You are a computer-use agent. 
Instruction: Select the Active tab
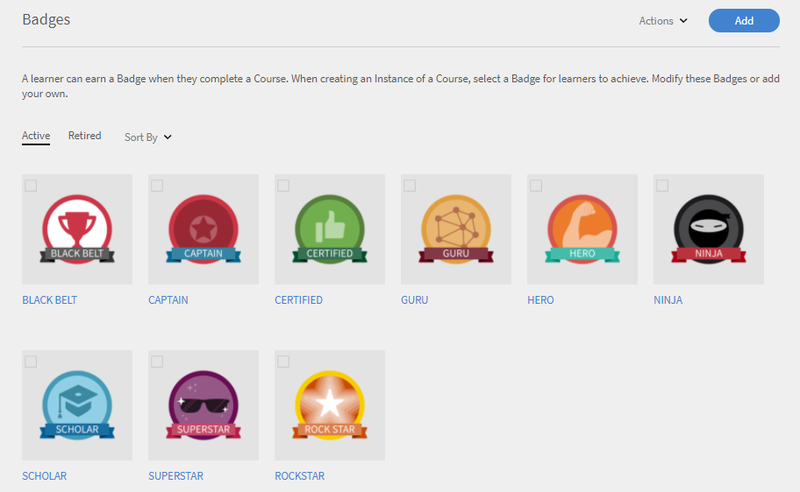pyautogui.click(x=36, y=136)
